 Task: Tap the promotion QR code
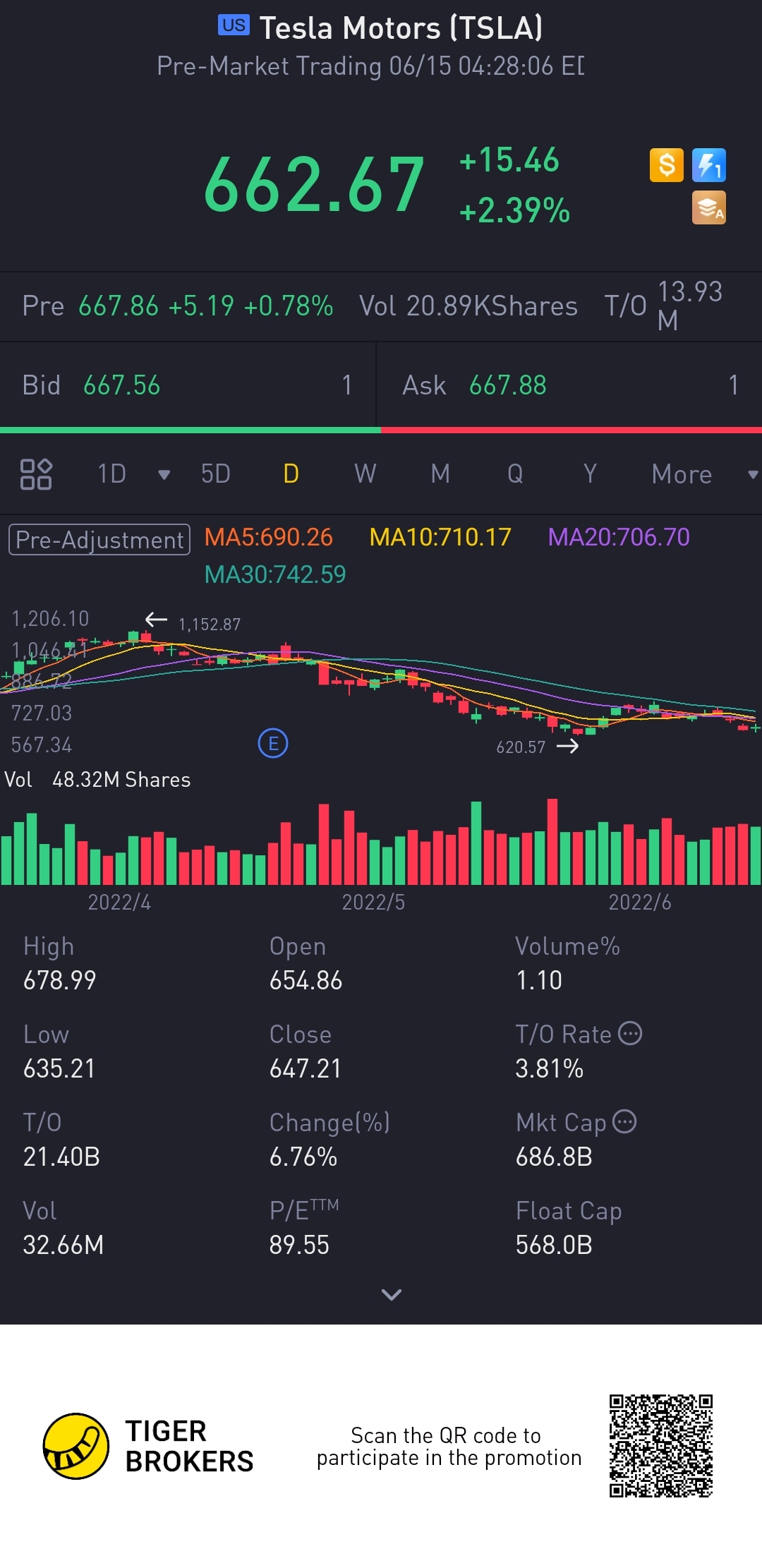661,1446
